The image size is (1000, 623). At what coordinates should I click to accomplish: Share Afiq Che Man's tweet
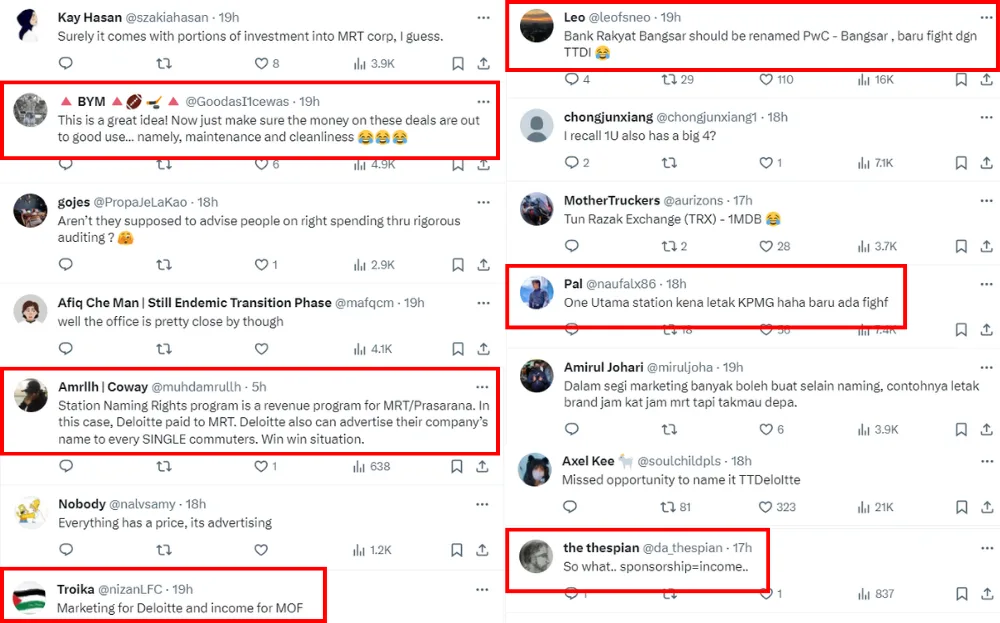pos(484,349)
